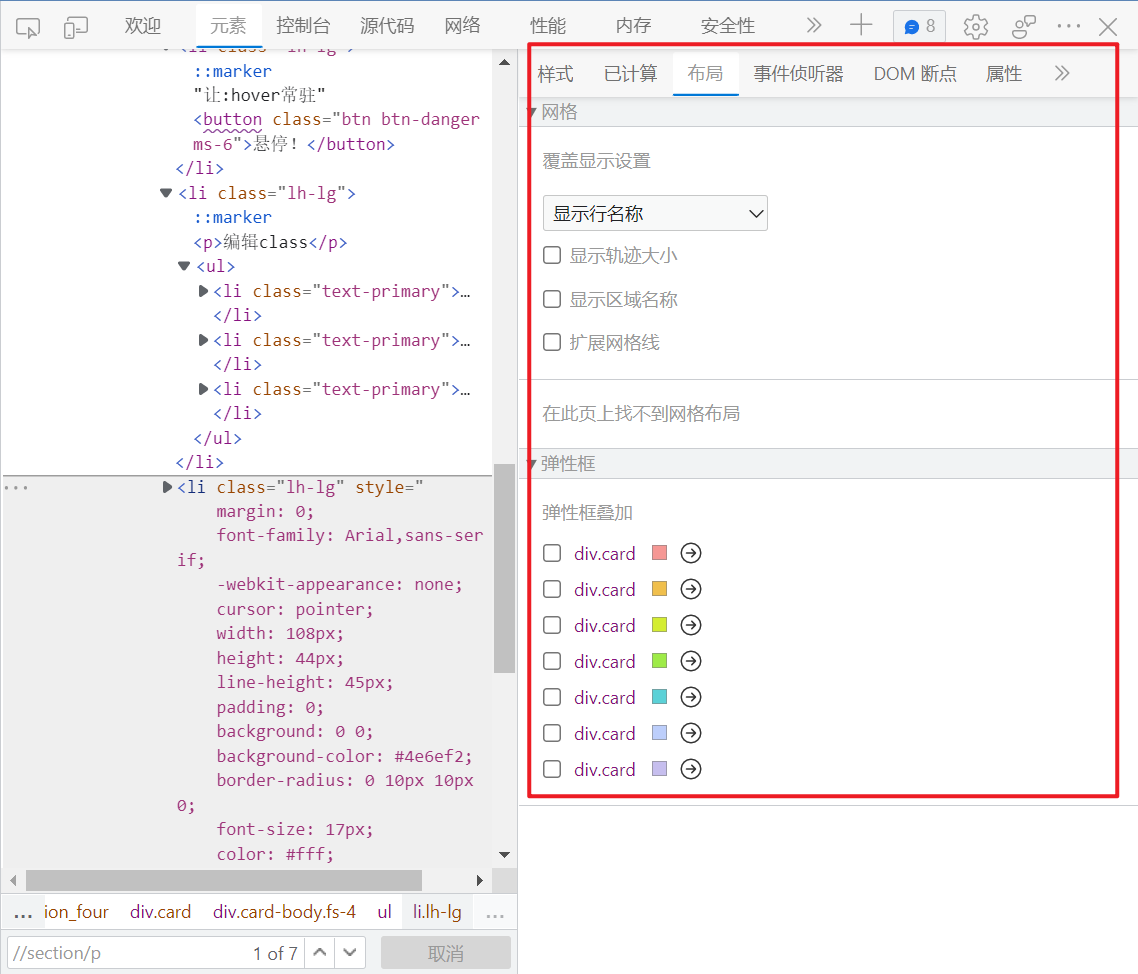
Task: Activate the inspect element picker icon
Action: coord(29,27)
